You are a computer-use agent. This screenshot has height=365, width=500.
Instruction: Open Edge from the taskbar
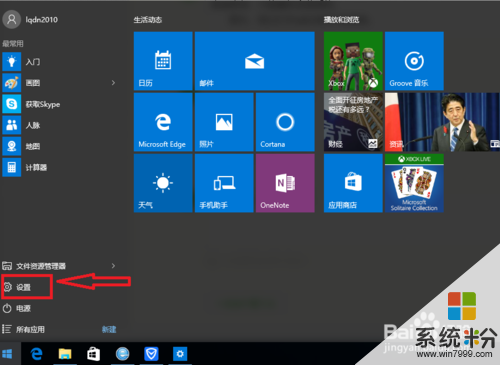(36, 354)
